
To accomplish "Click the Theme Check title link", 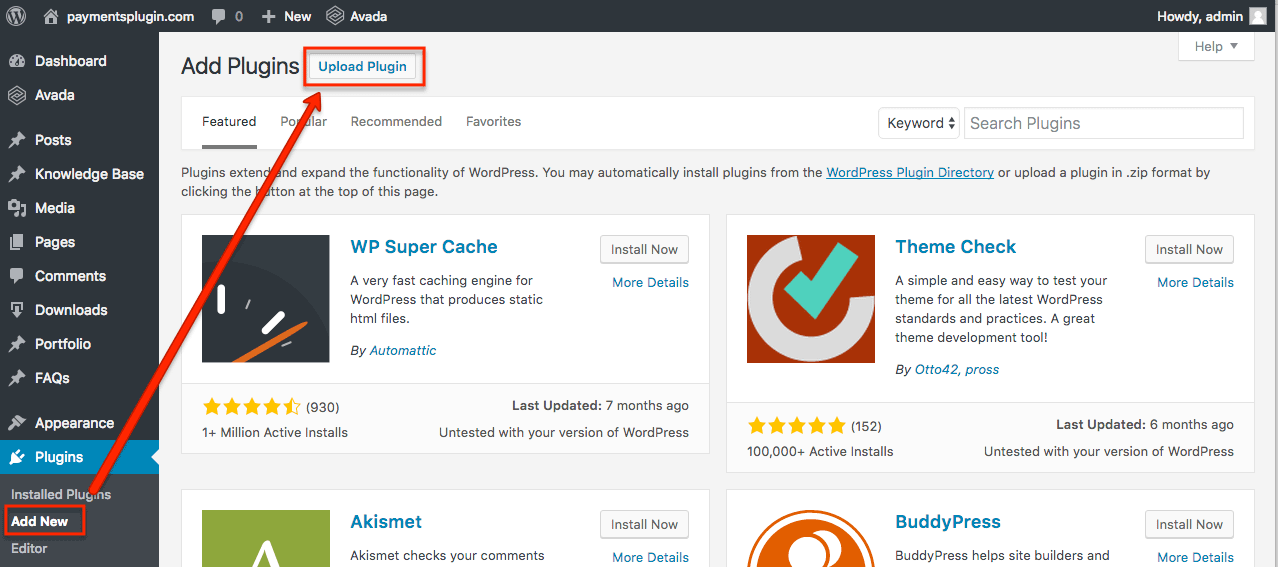I will pos(955,247).
